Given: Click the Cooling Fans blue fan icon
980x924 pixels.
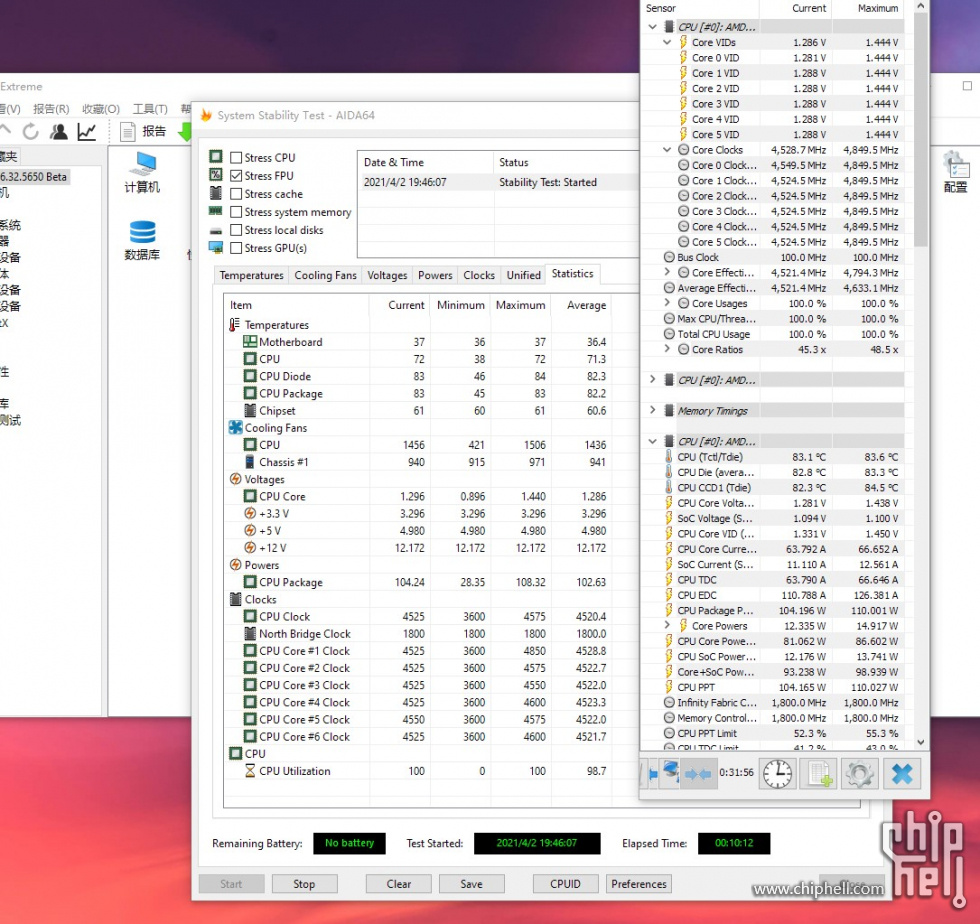Looking at the screenshot, I should tap(235, 428).
